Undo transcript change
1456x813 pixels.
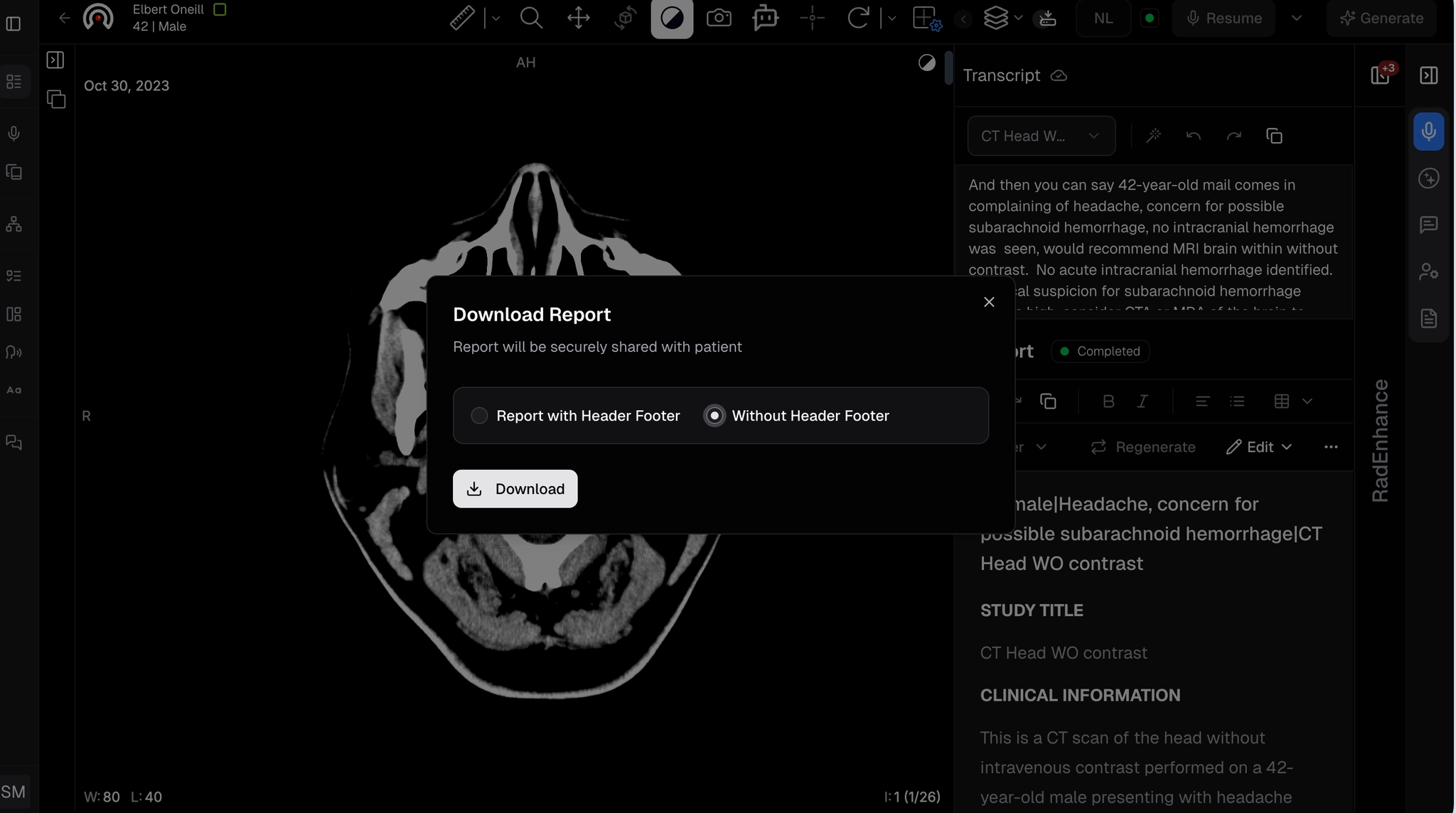1194,136
